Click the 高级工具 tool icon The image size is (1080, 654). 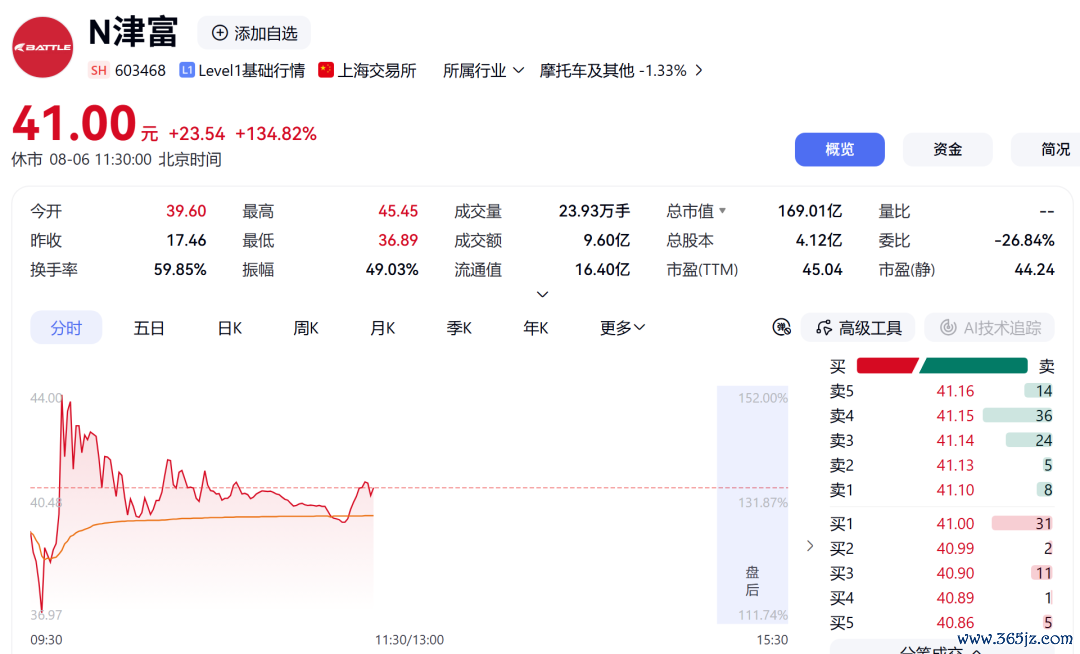pyautogui.click(x=824, y=328)
